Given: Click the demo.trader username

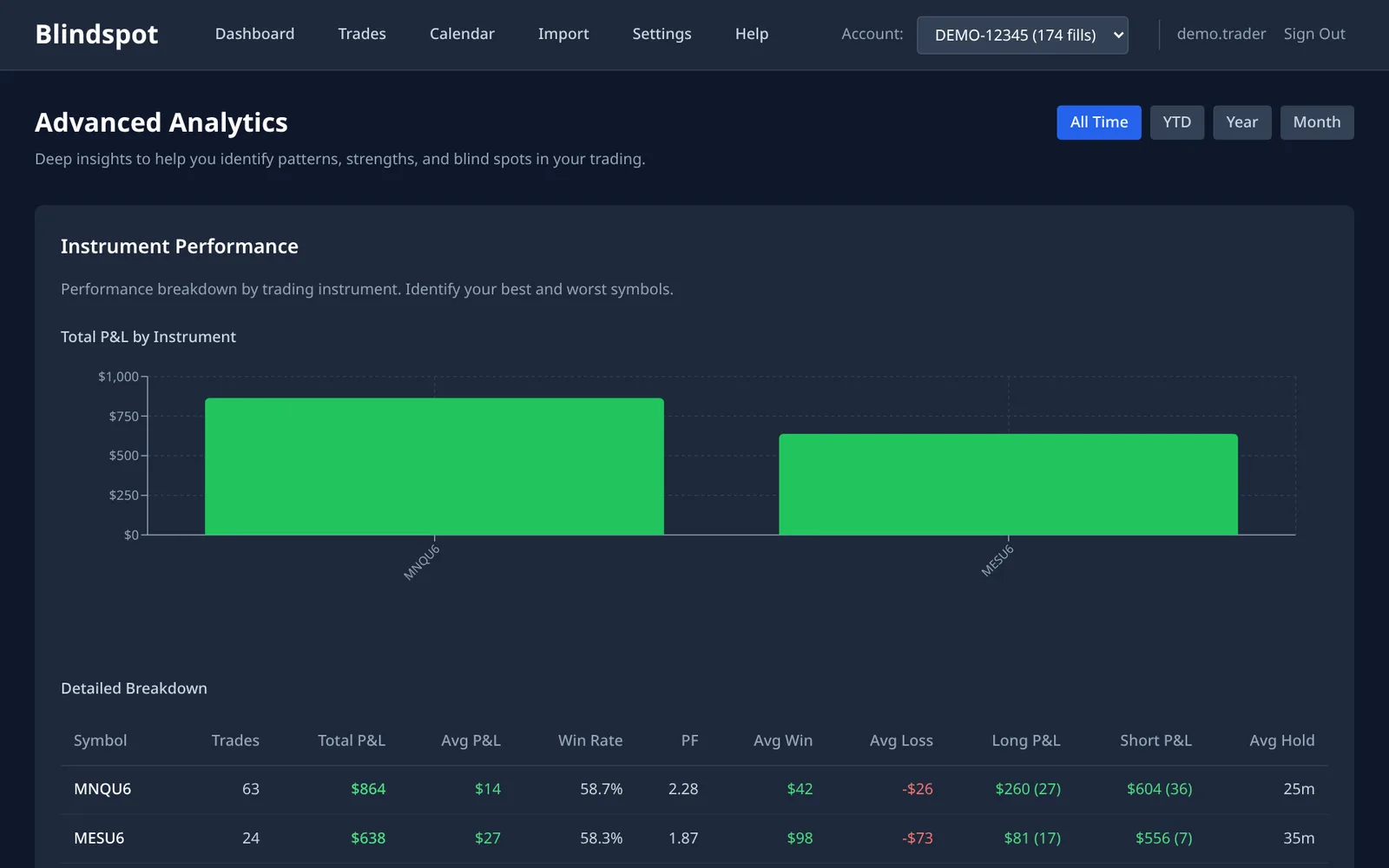Looking at the screenshot, I should click(x=1221, y=34).
